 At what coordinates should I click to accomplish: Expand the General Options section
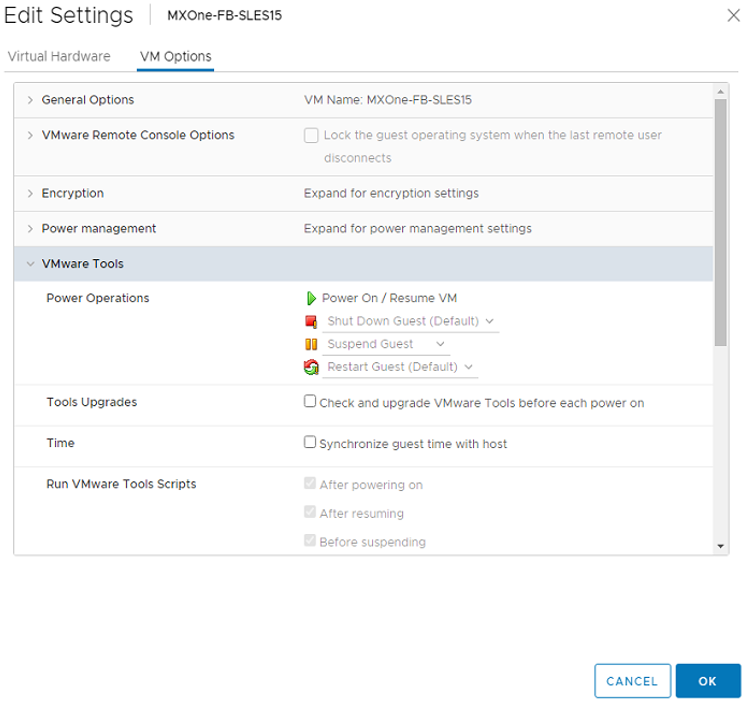tap(30, 100)
